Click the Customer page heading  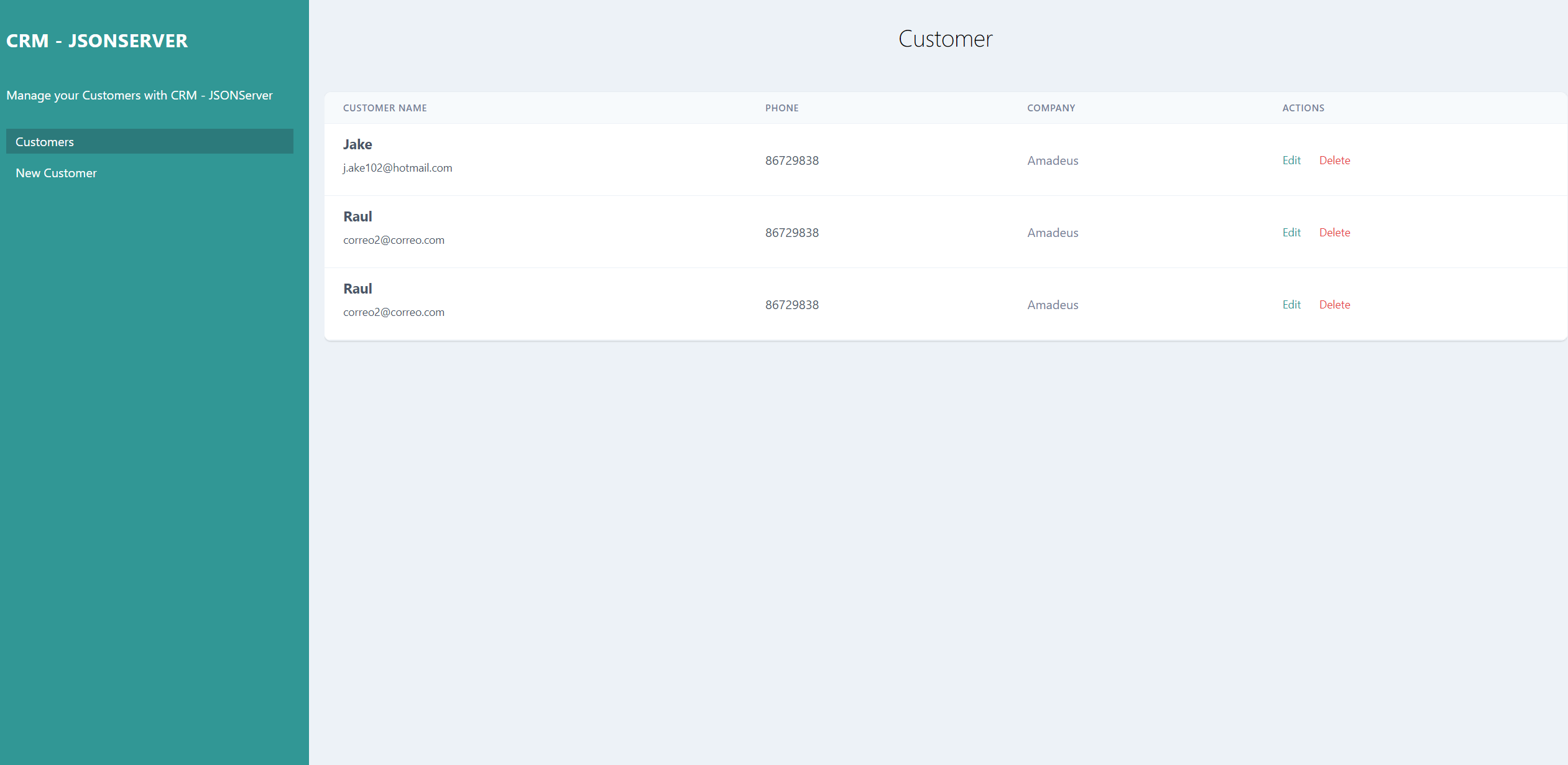pyautogui.click(x=945, y=39)
